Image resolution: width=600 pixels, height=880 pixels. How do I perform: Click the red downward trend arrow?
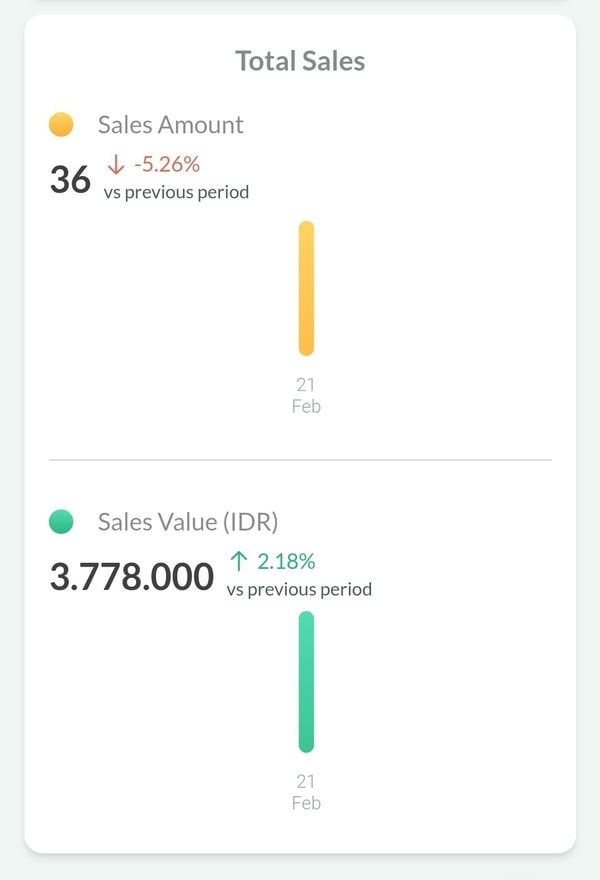(x=117, y=165)
